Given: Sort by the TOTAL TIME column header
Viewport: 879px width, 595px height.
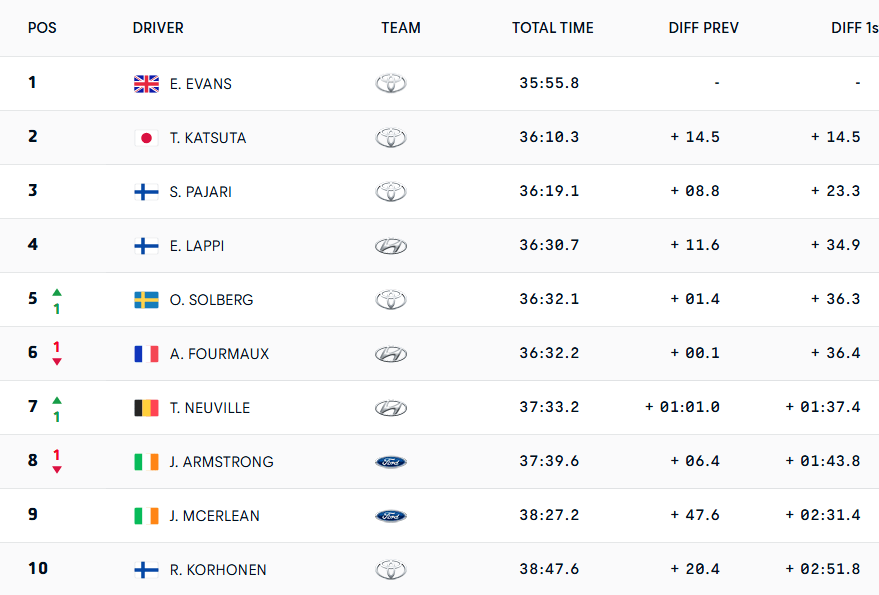Looking at the screenshot, I should [552, 28].
